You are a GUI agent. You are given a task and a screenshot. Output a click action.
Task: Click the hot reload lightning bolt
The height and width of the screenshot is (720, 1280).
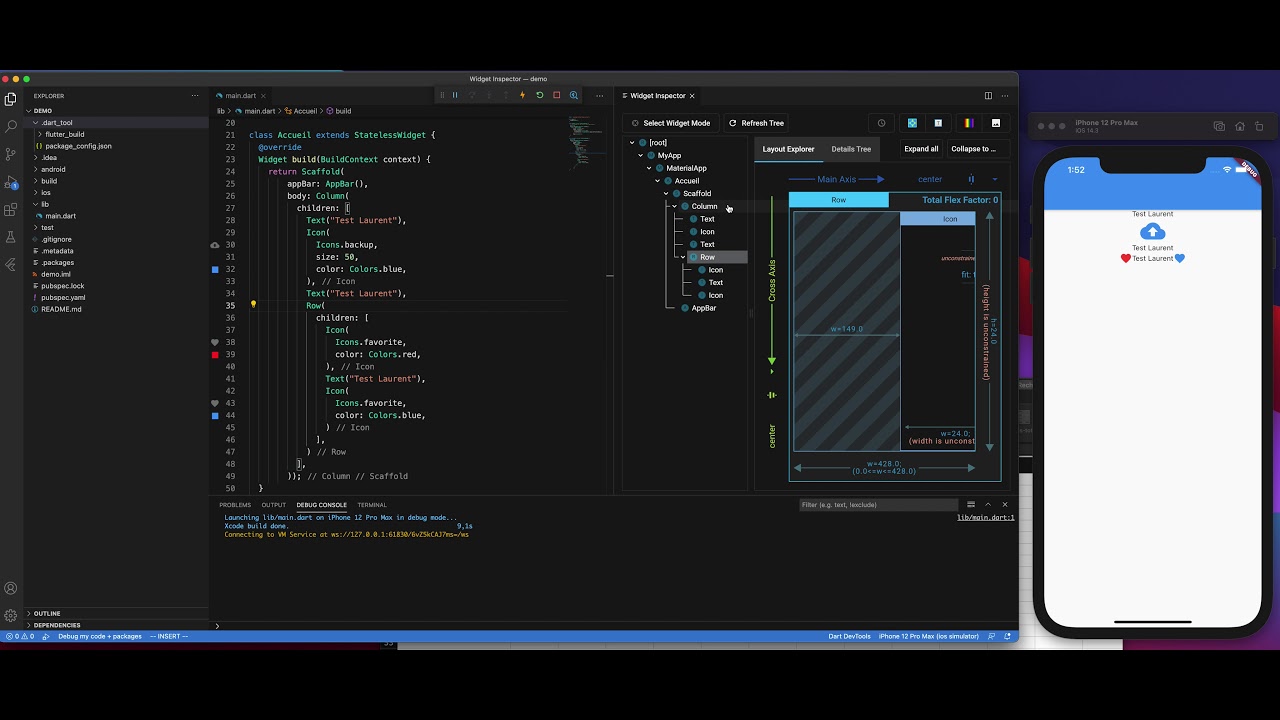point(522,96)
